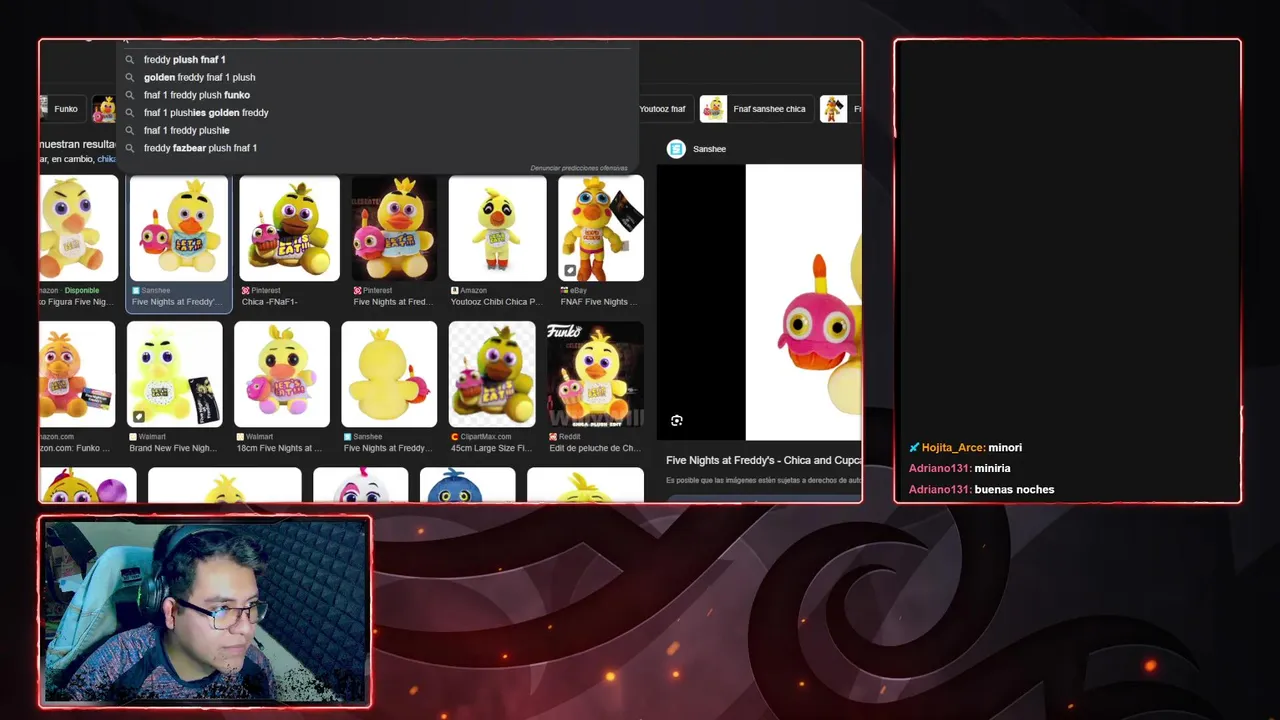This screenshot has height=720, width=1280.
Task: Click search icon beside 'fnaf 1 freddy plushie'
Action: pos(129,130)
